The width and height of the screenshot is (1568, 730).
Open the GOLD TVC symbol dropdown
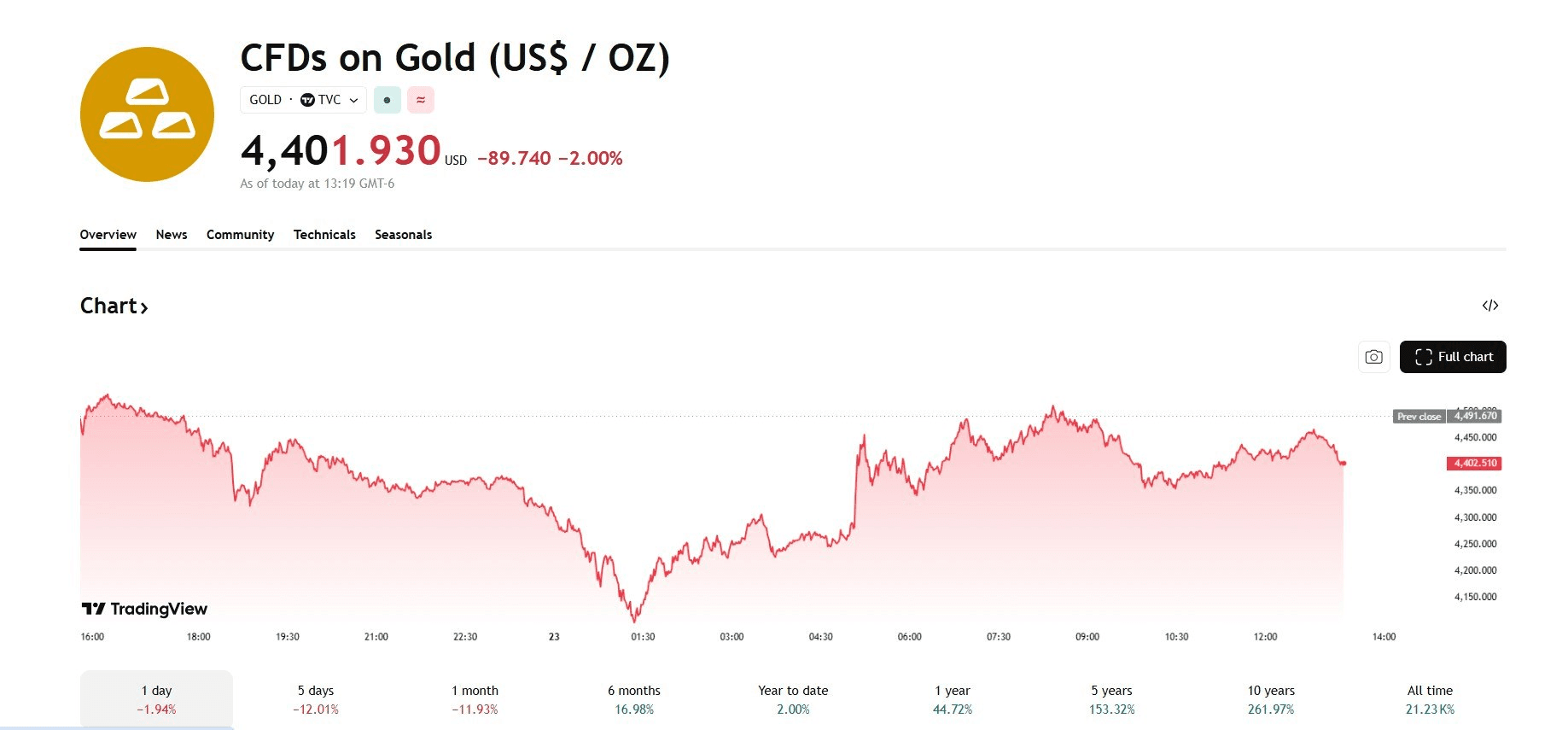(303, 100)
